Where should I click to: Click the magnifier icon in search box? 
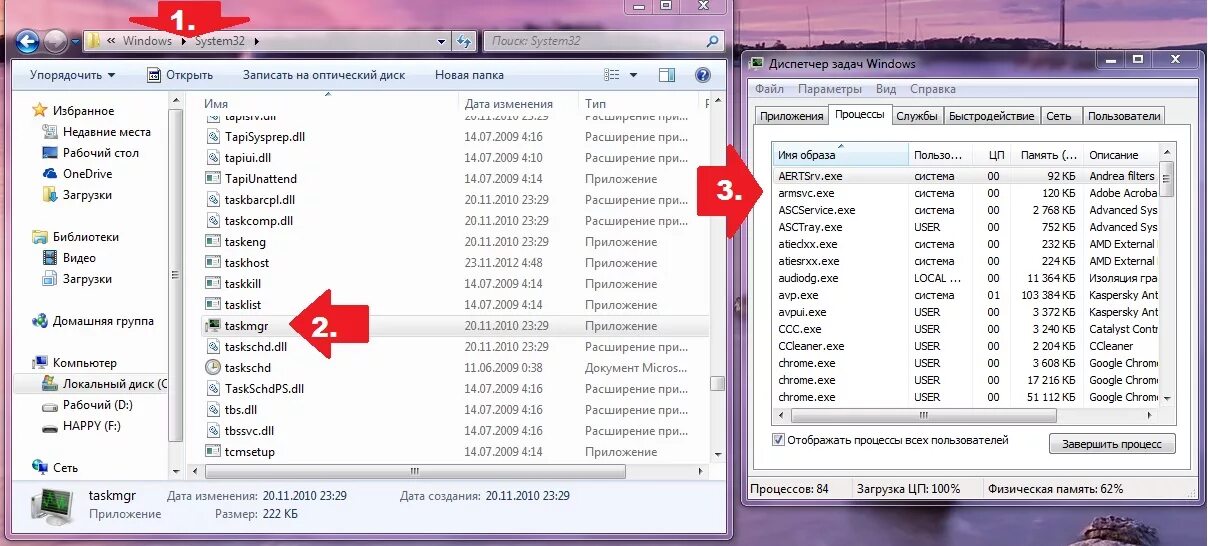[x=712, y=42]
